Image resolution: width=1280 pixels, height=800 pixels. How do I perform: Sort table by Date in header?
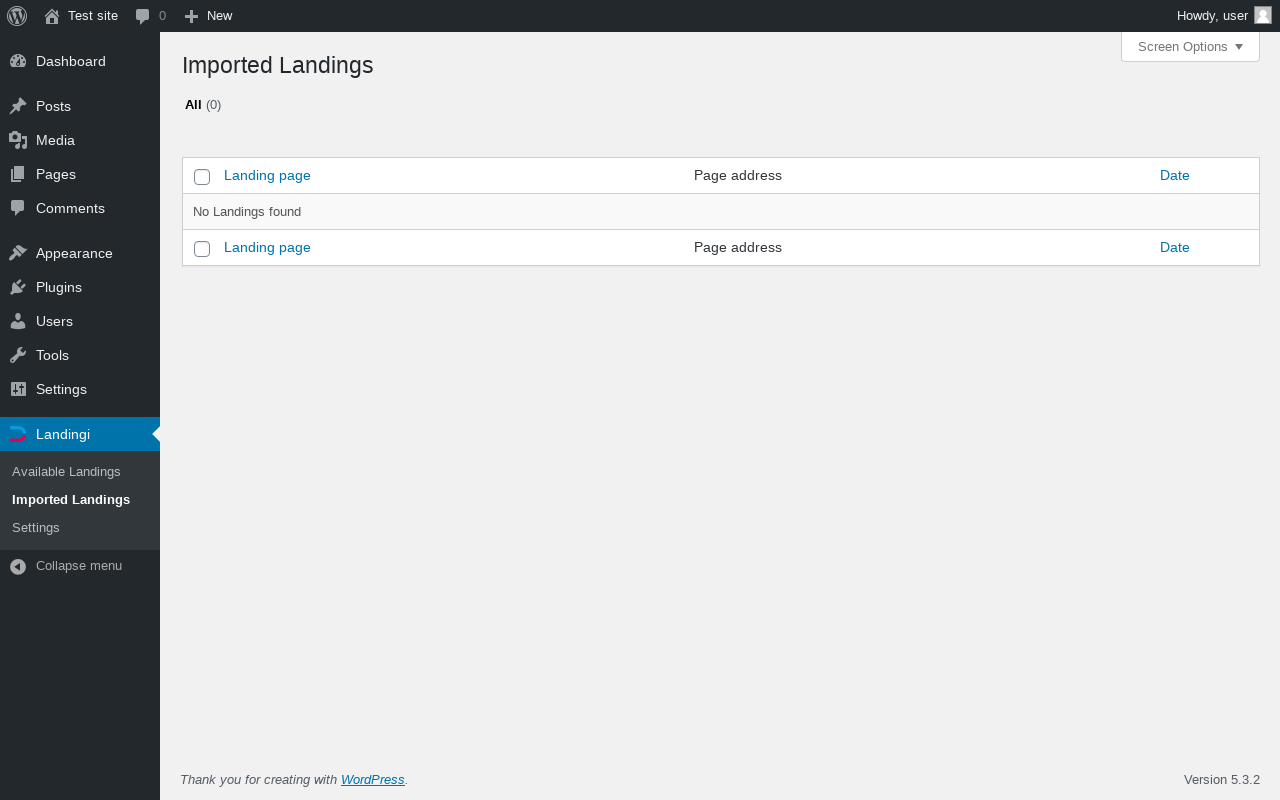pyautogui.click(x=1174, y=175)
